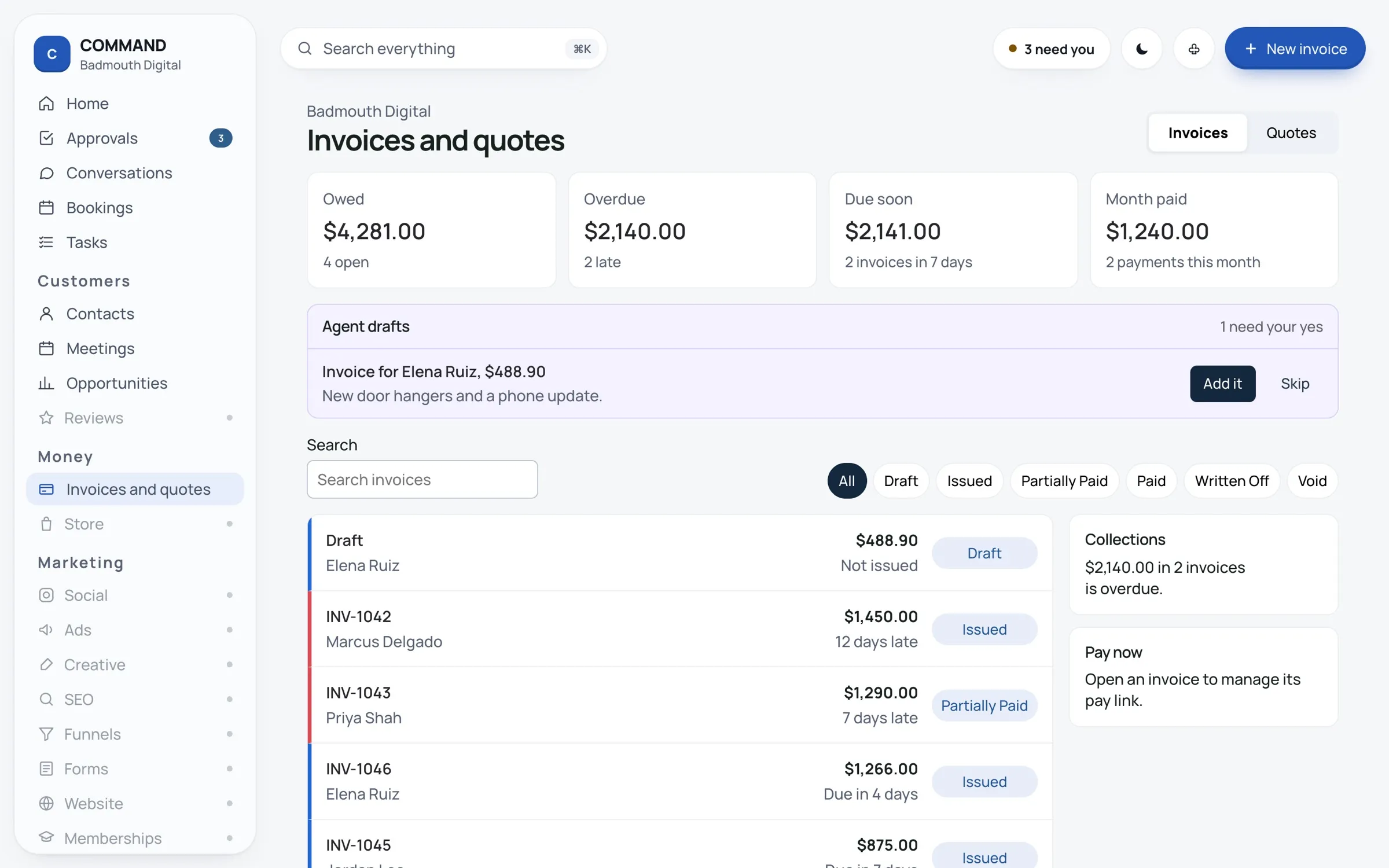Open Ads megaphone item
The image size is (1389, 868).
pos(135,630)
